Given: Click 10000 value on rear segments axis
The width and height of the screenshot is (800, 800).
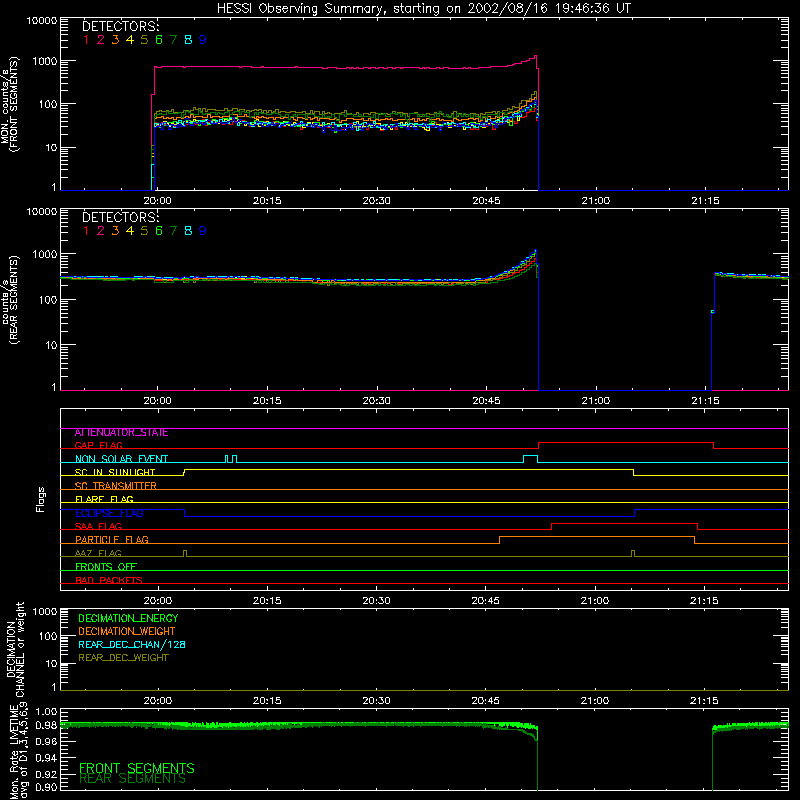Looking at the screenshot, I should (42, 212).
